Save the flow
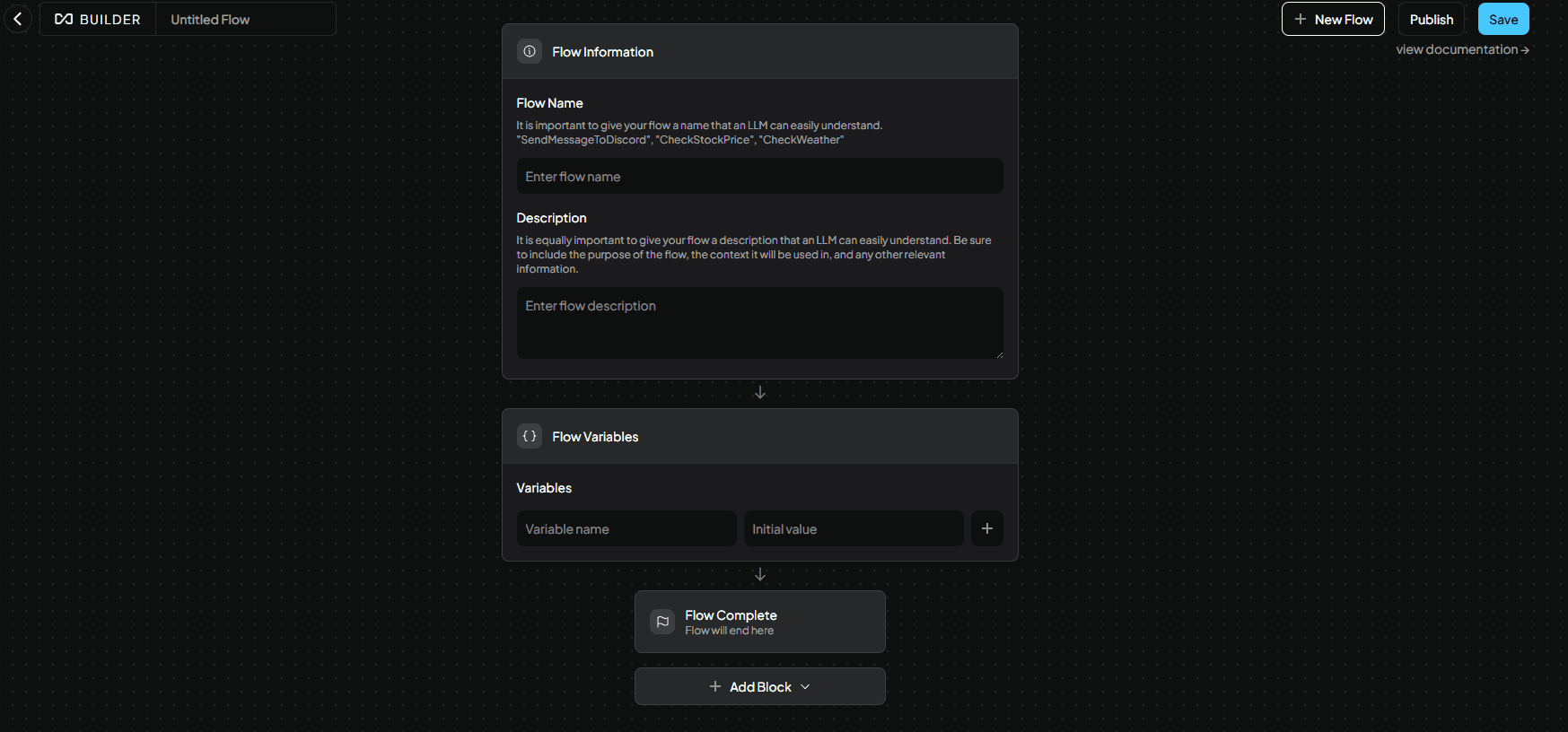This screenshot has height=732, width=1568. tap(1503, 19)
